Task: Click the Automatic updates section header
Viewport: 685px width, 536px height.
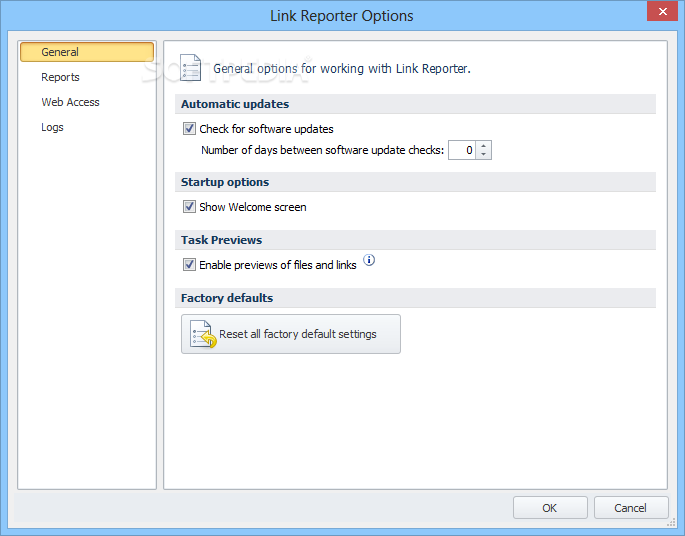Action: [415, 104]
